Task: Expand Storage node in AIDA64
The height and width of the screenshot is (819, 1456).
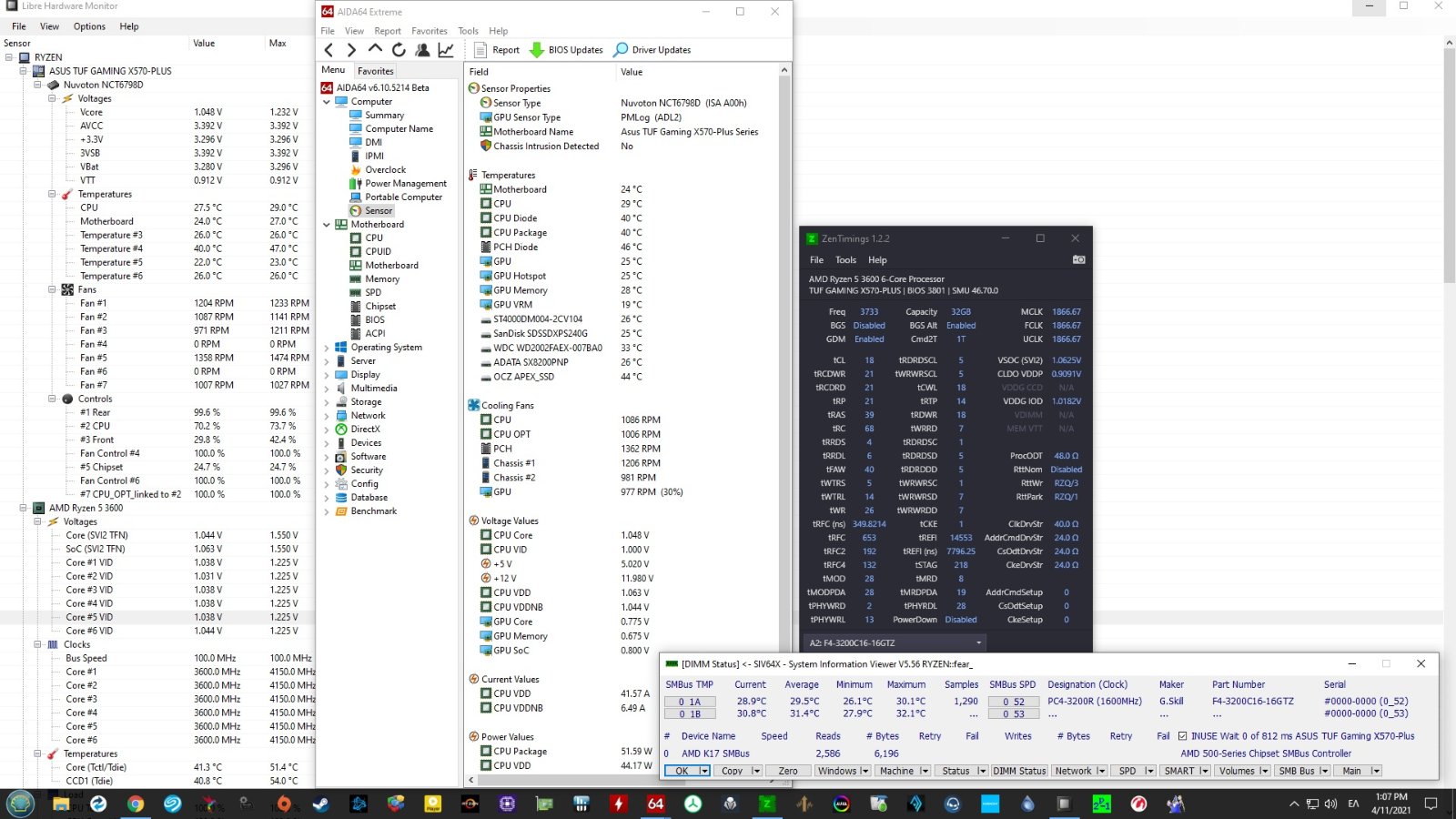Action: tap(327, 402)
